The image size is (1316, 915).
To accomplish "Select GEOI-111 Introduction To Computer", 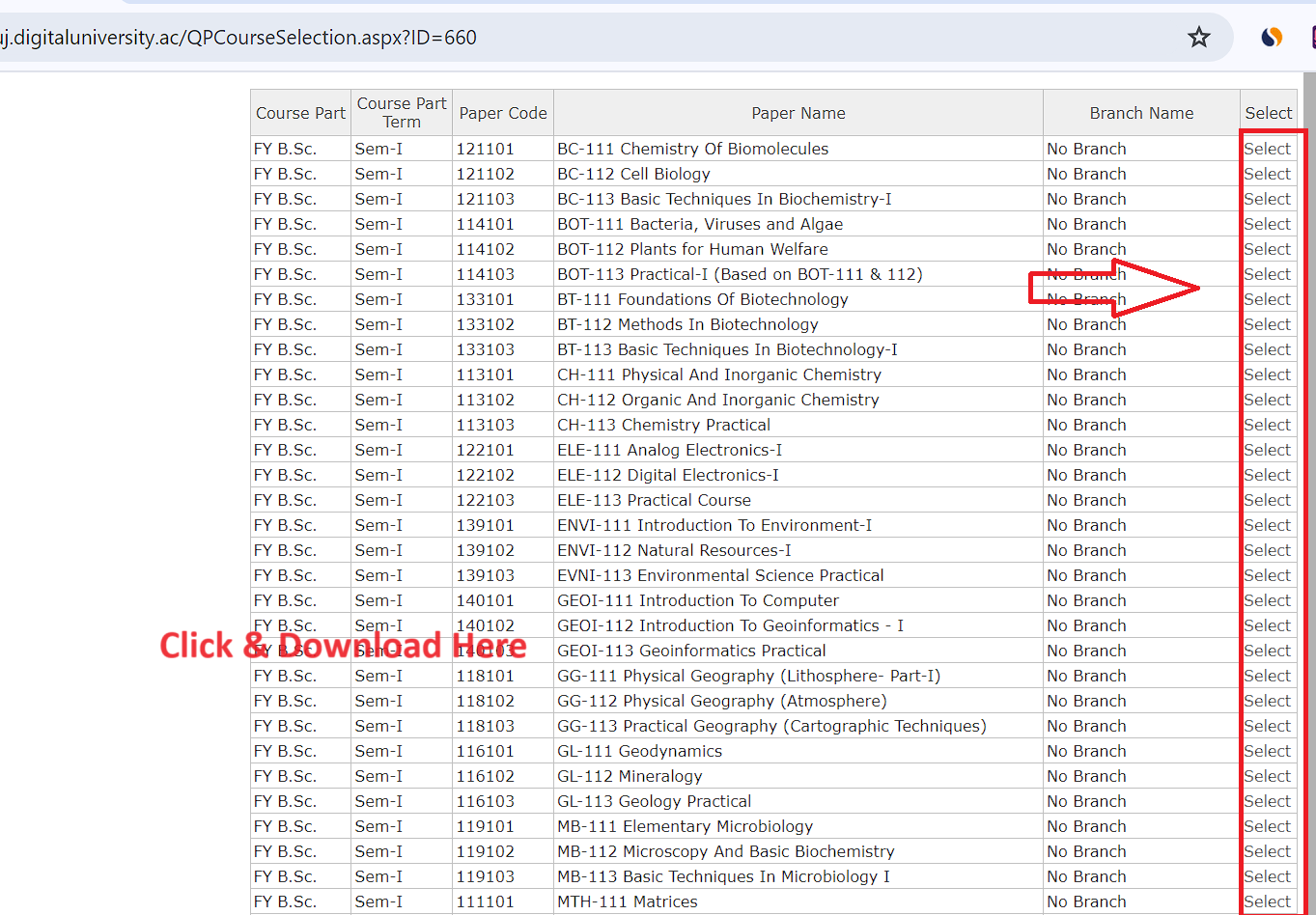I will coord(1267,600).
